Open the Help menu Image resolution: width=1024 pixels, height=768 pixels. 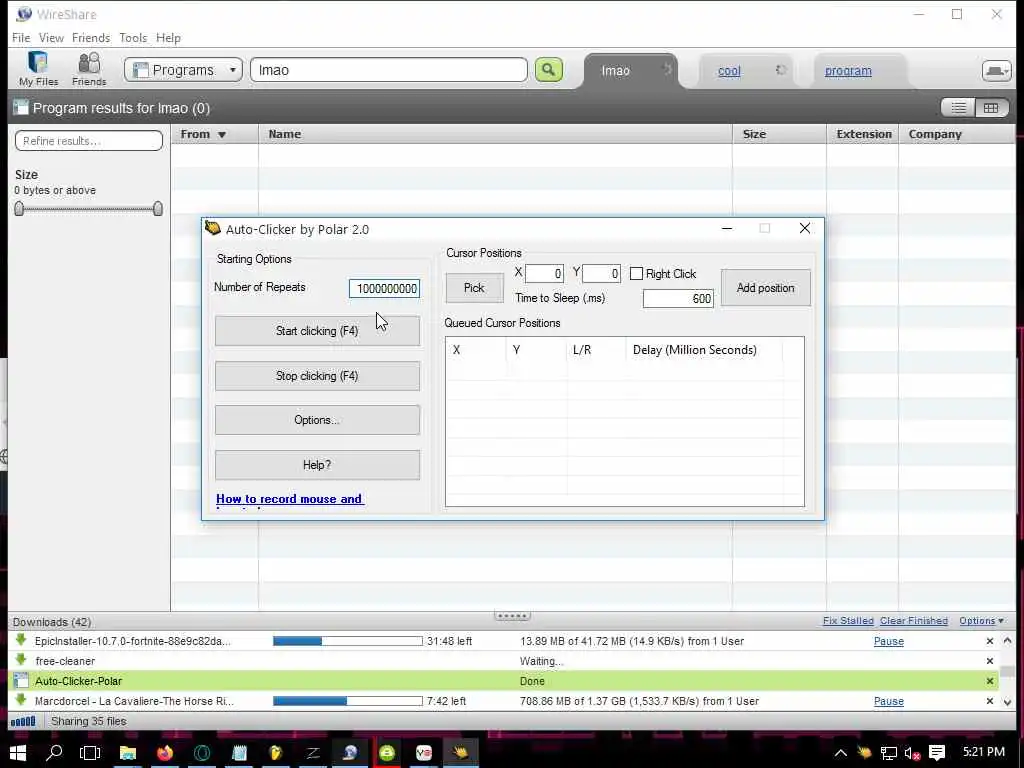(x=168, y=38)
